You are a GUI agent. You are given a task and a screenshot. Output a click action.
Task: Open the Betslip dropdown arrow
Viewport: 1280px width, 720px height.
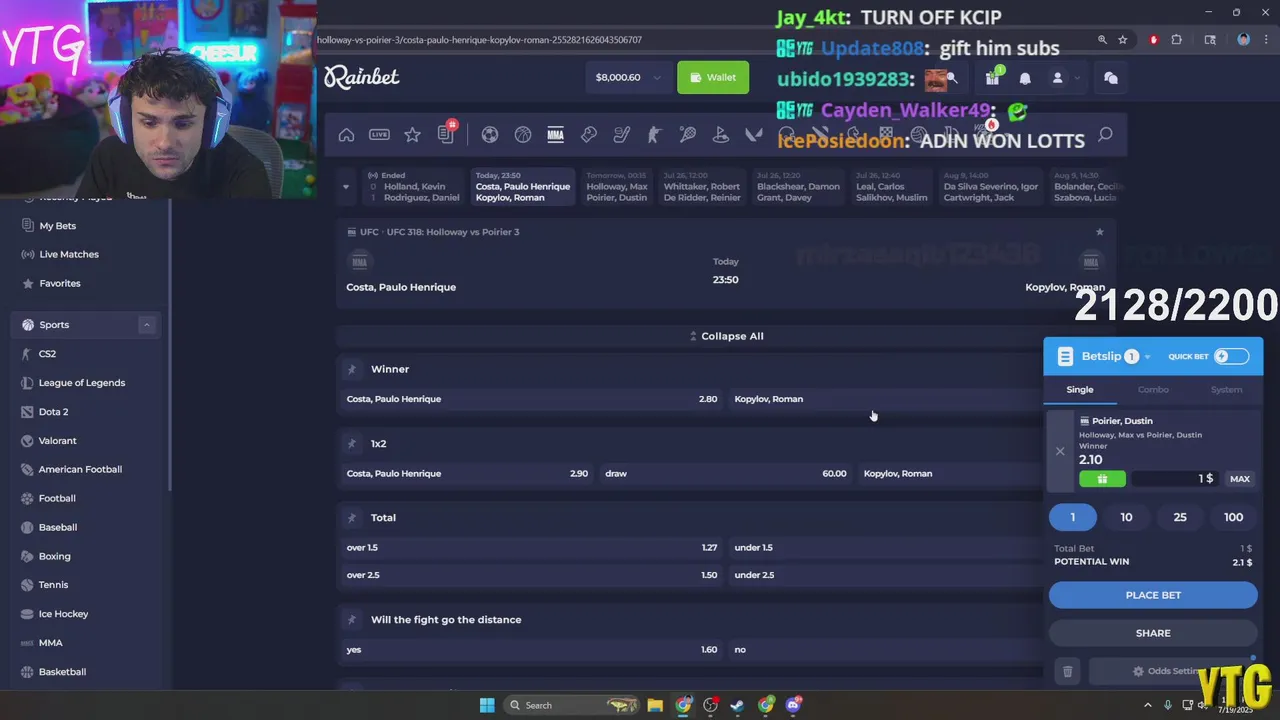tap(1147, 357)
